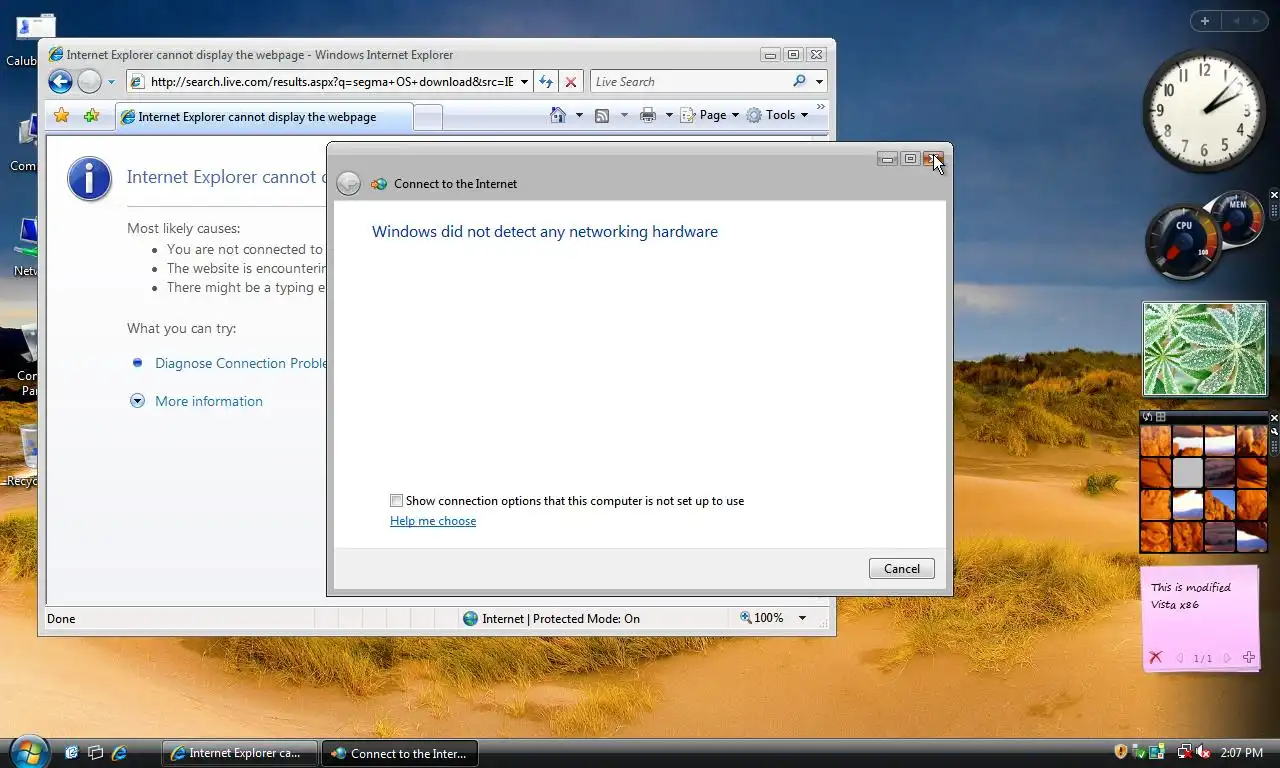Click the RSS Feeds icon in IE toolbar
1280x768 pixels.
click(x=602, y=115)
